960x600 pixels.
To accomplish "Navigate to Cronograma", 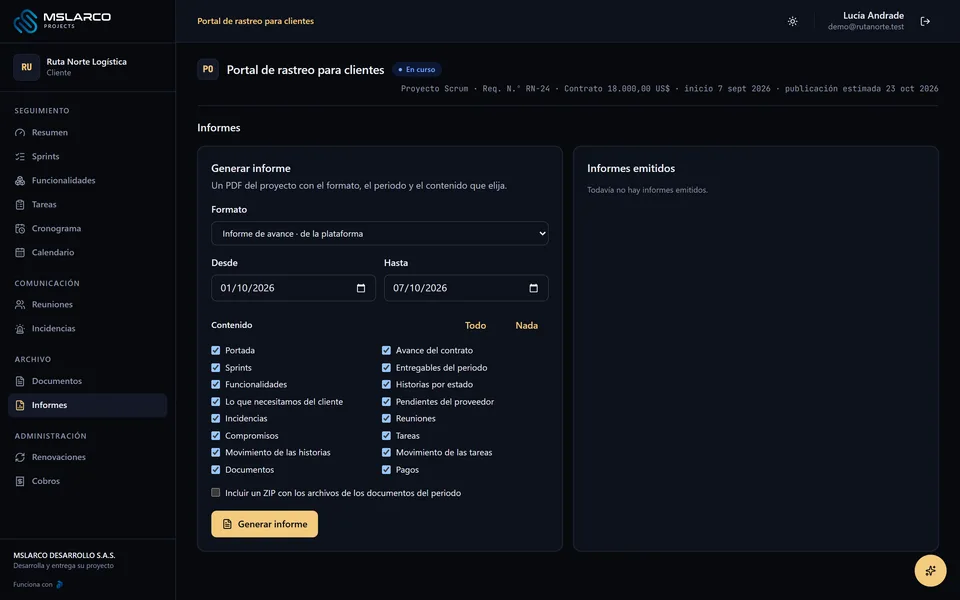I will [88, 228].
